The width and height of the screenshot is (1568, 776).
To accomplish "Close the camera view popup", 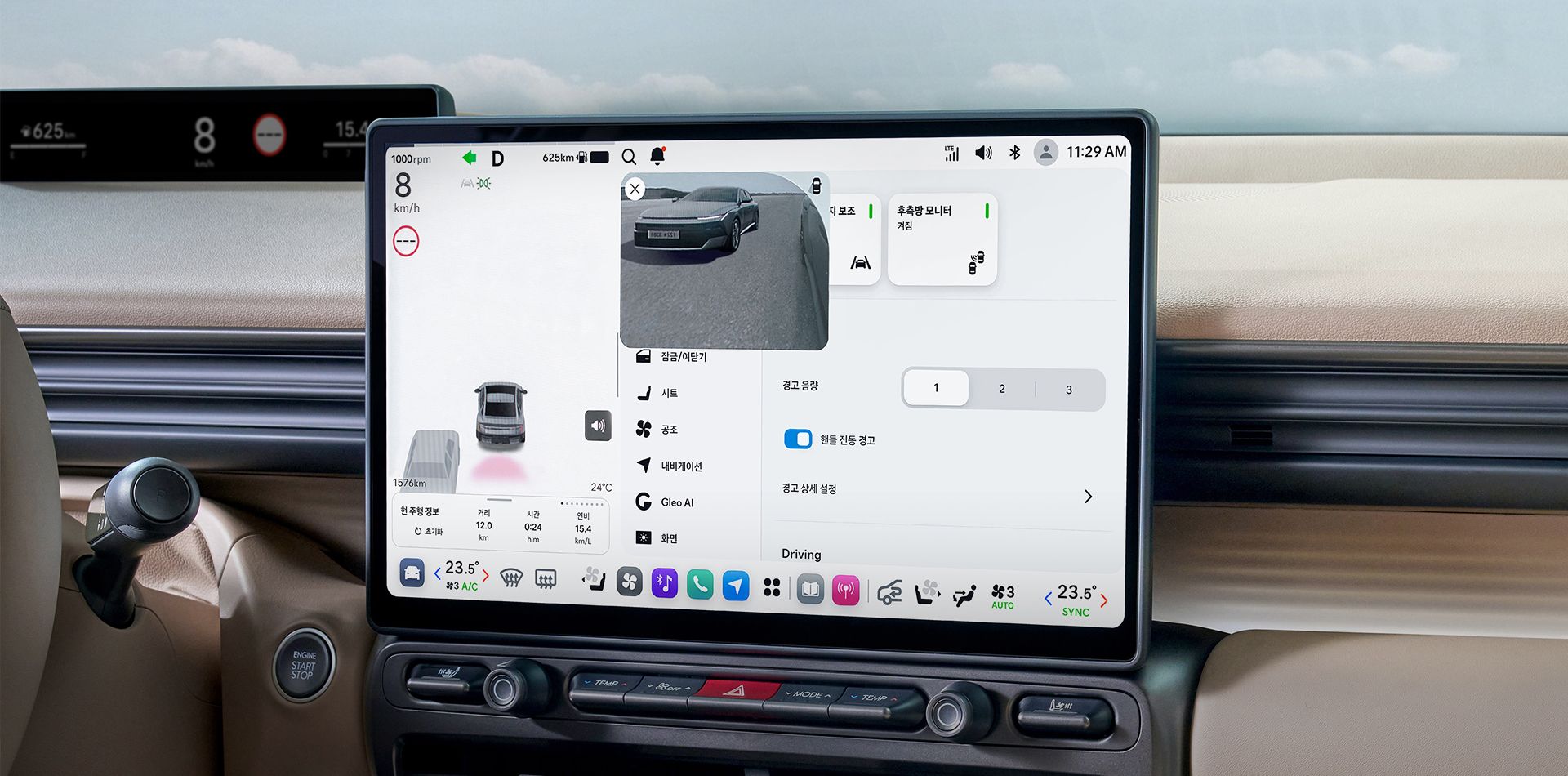I will 635,189.
